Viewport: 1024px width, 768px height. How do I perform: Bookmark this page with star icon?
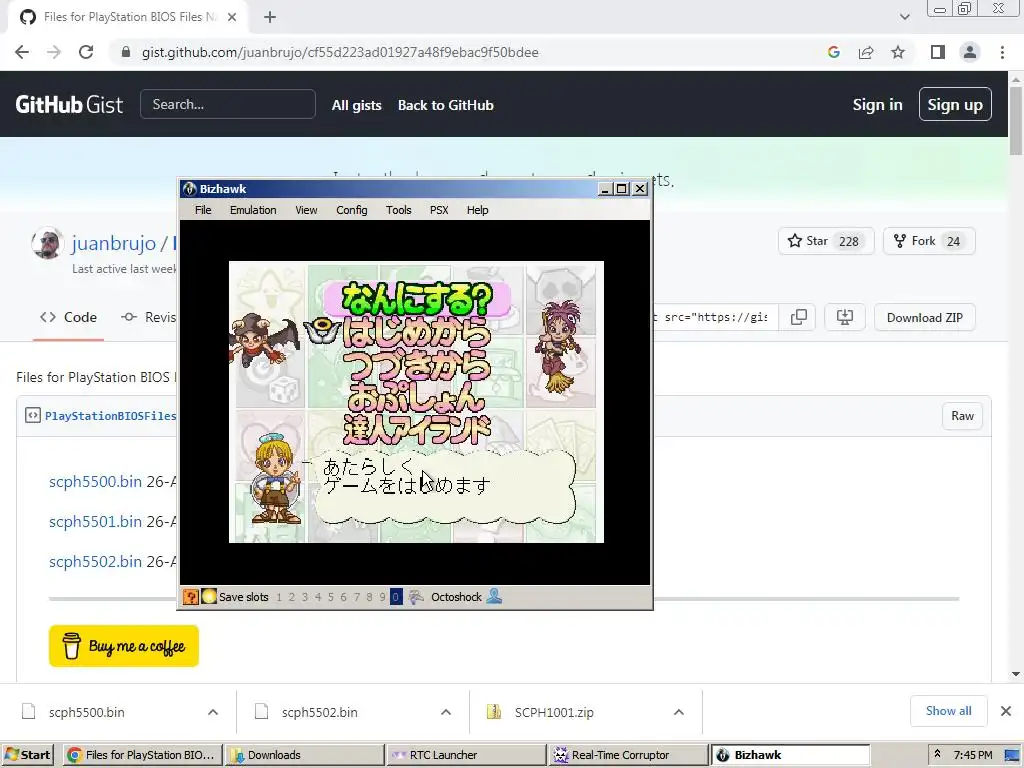pyautogui.click(x=898, y=52)
